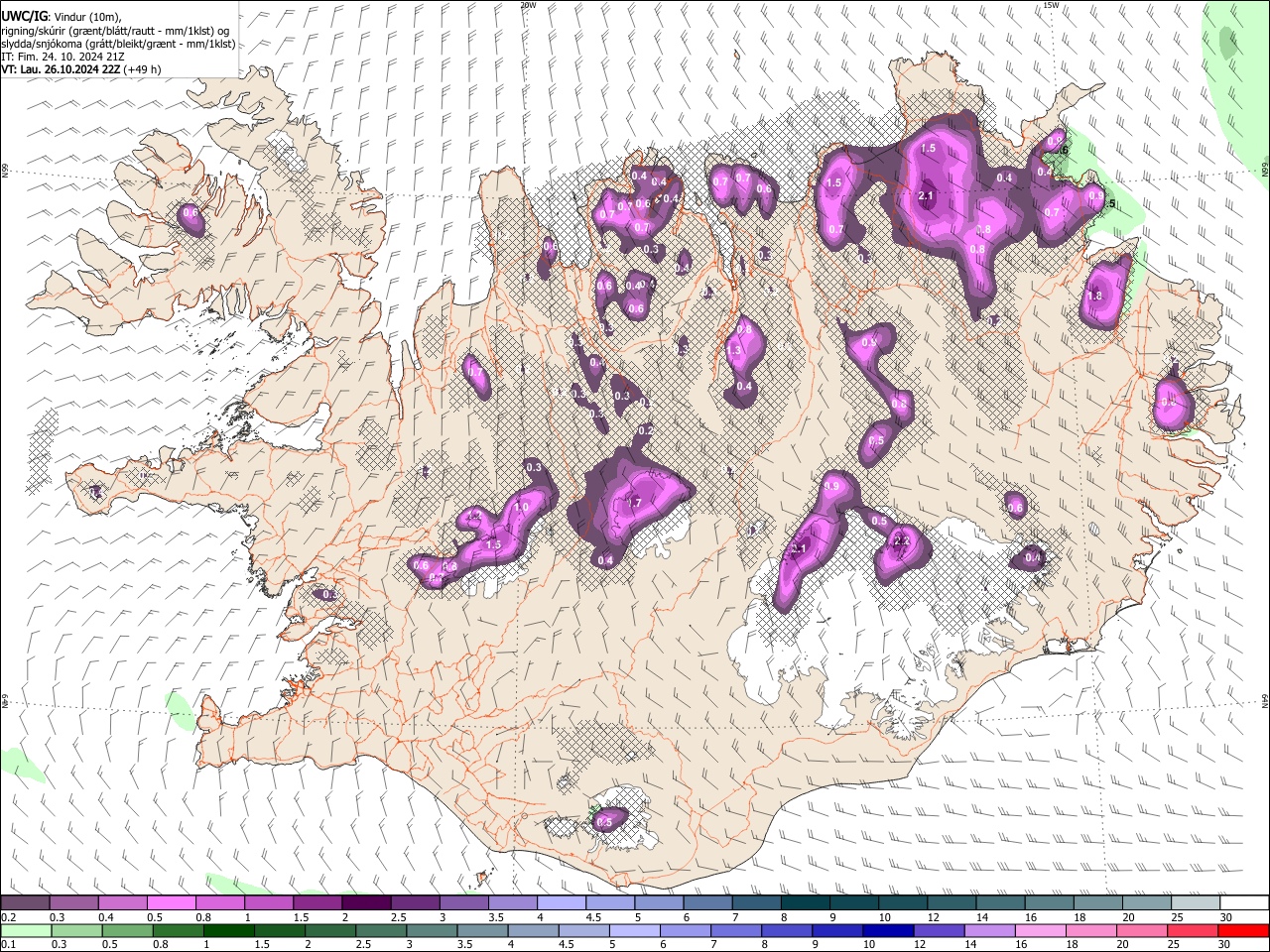Viewport: 1270px width, 952px height.
Task: Click the '1.3' snowfall value on the map
Action: pos(734,351)
